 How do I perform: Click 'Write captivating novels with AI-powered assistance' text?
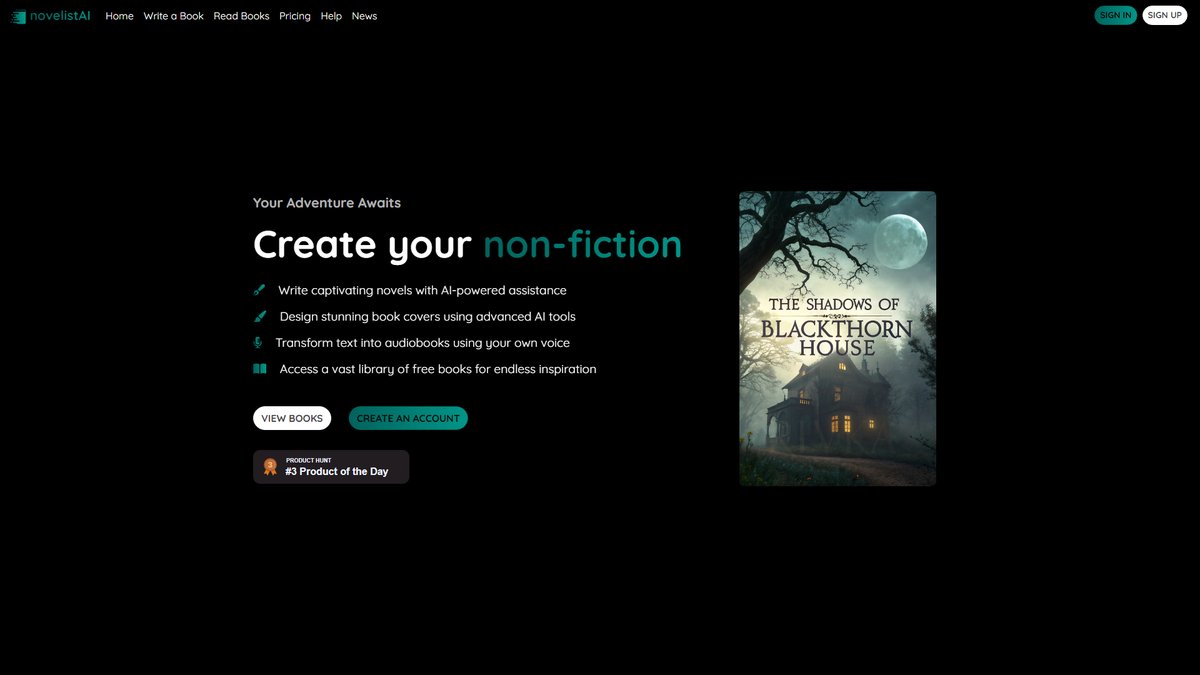(x=422, y=290)
